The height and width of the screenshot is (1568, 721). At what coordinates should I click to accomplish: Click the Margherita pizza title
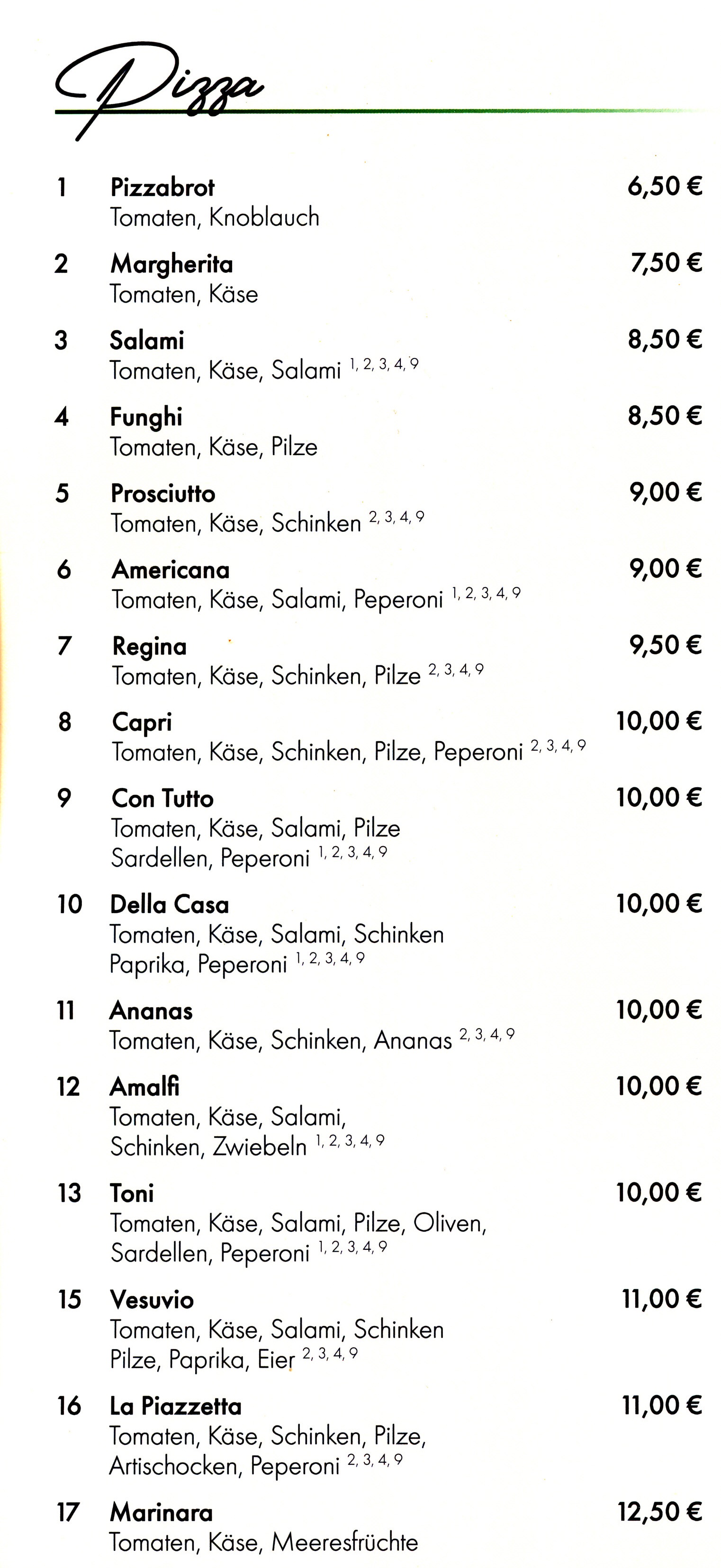[x=171, y=264]
